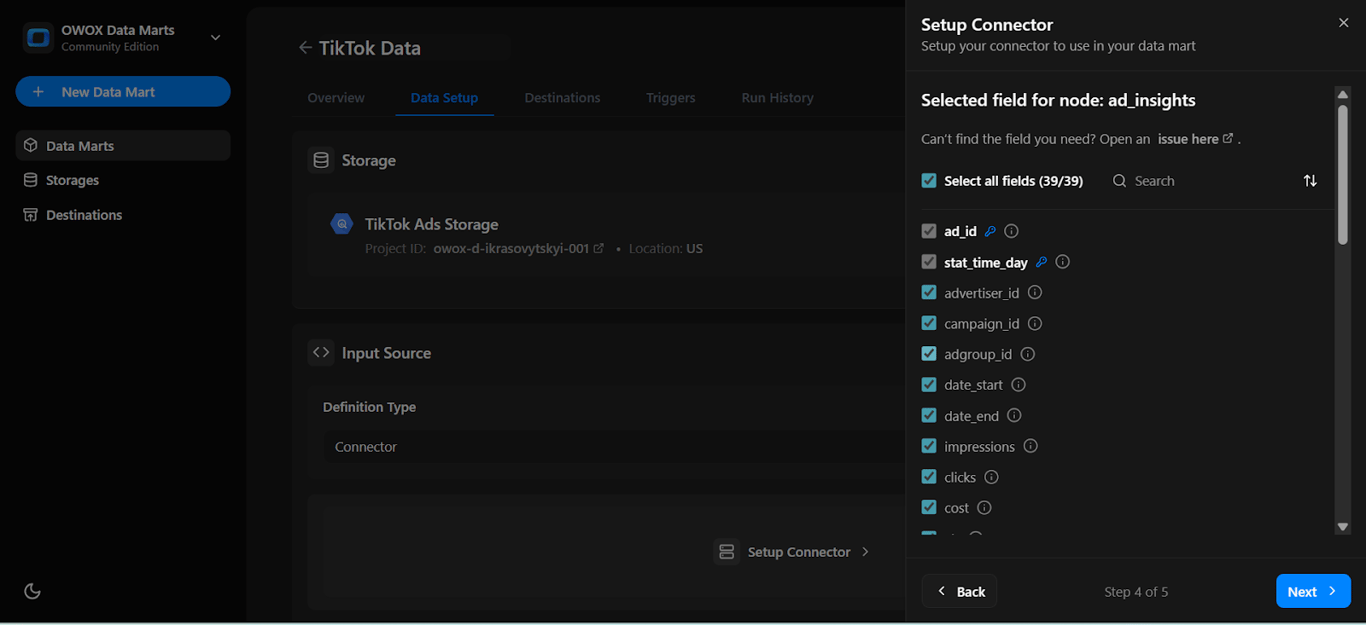
Task: Open the Definition Type Connector dropdown
Action: pyautogui.click(x=613, y=447)
